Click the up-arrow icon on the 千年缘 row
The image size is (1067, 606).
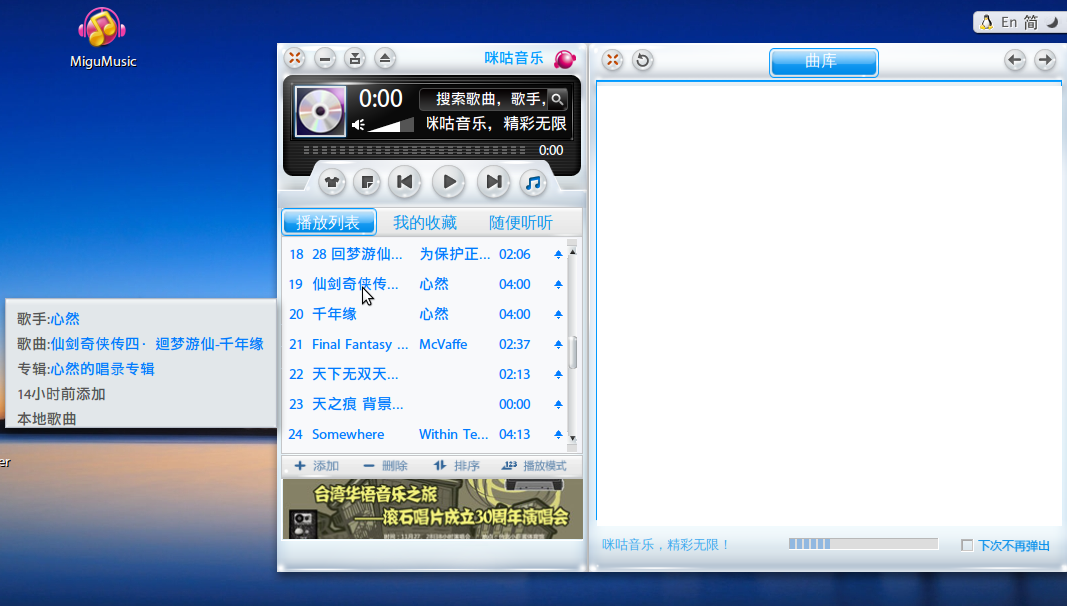click(x=558, y=314)
